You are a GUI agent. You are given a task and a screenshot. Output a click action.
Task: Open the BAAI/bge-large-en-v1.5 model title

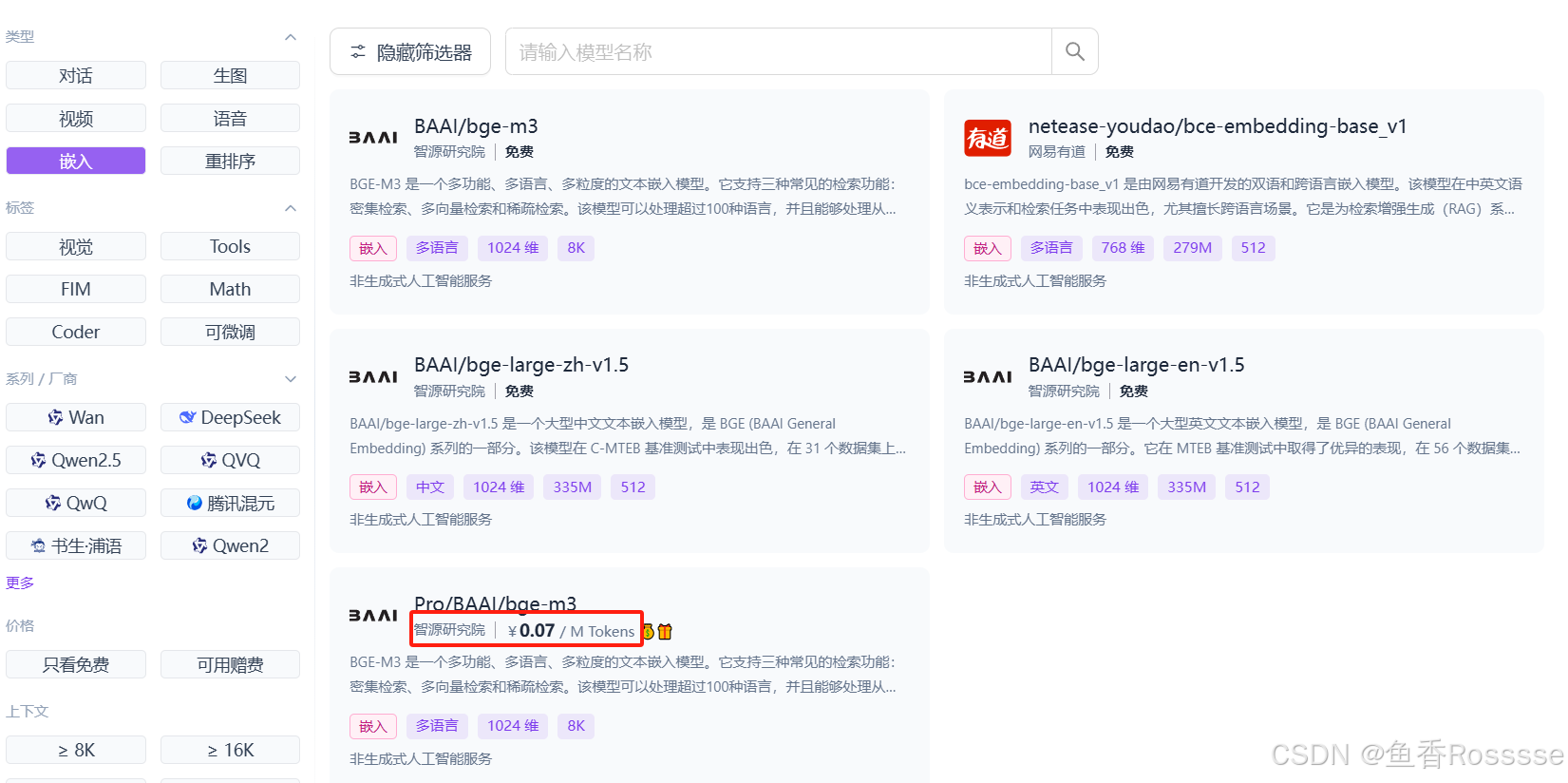tap(1136, 365)
